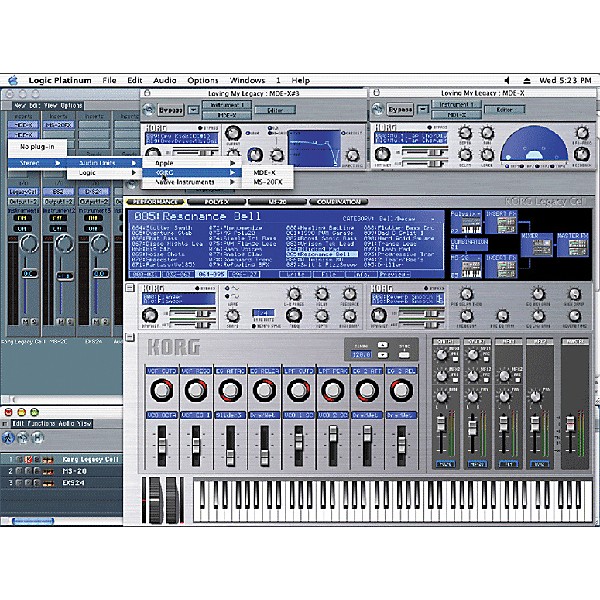This screenshot has width=600, height=600.
Task: Open Instrument 1 selector in MDE-X#3 window
Action: coord(227,105)
